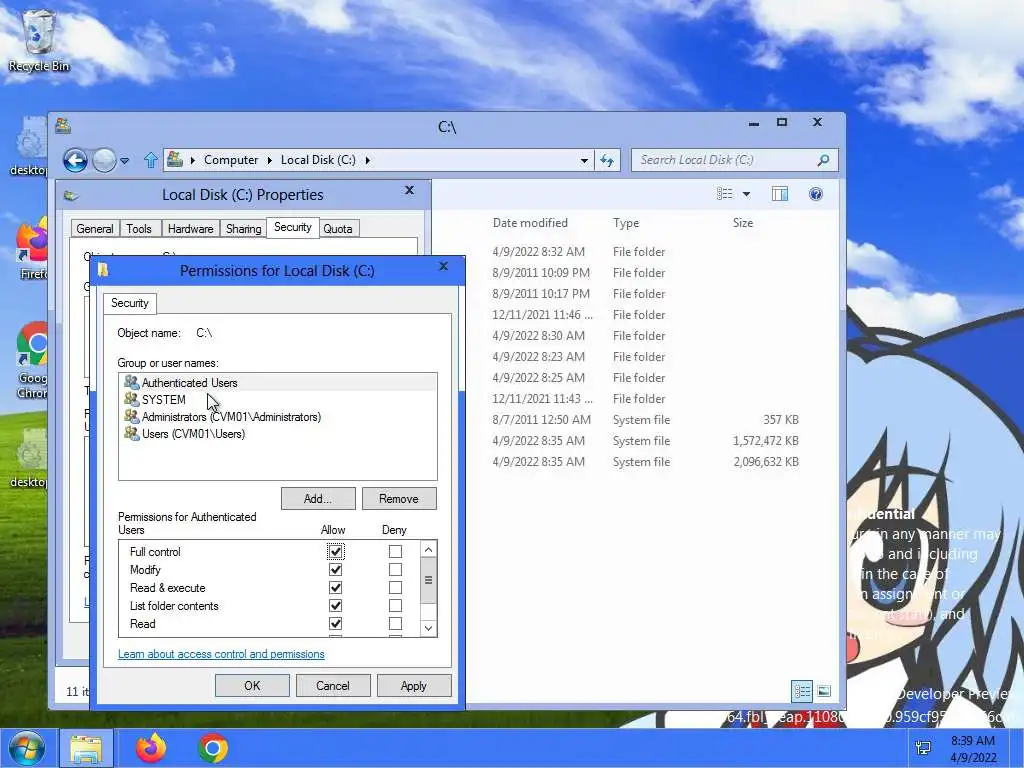This screenshot has height=768, width=1024.
Task: Check Deny box for Full control
Action: point(395,551)
